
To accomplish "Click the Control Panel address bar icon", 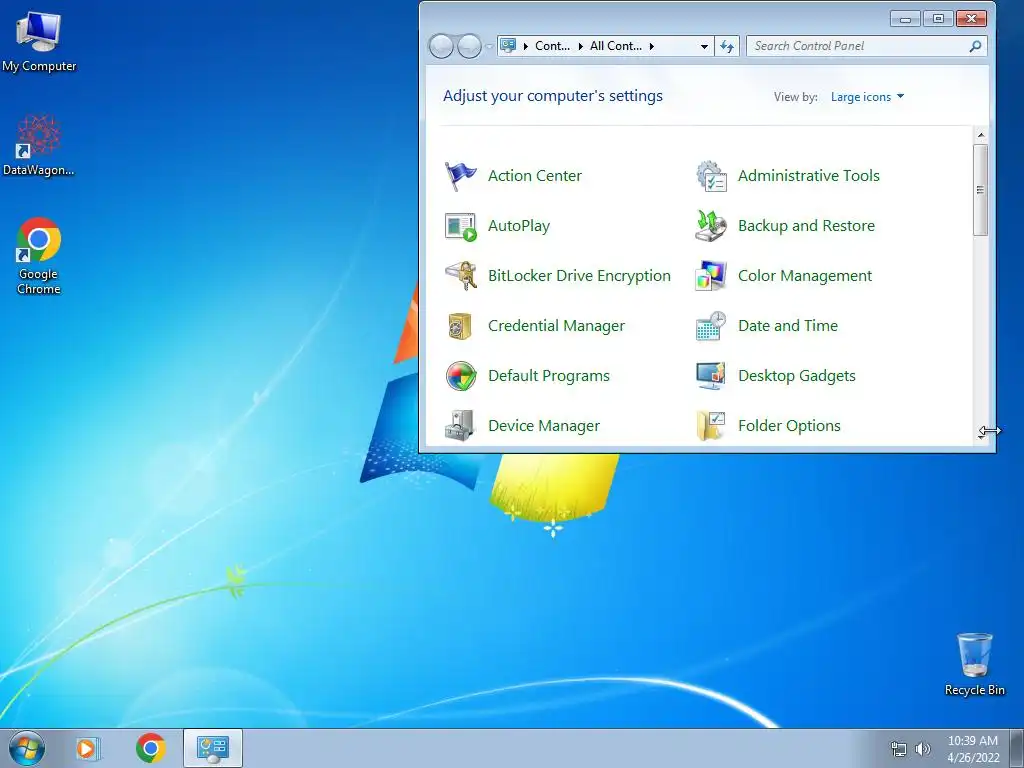I will [x=508, y=46].
